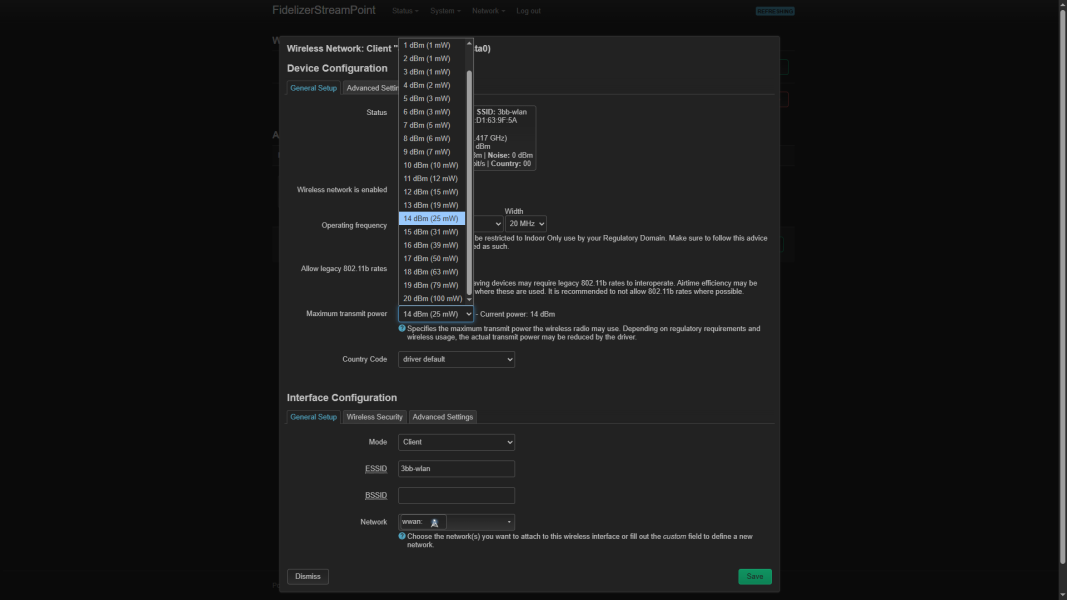
Task: Click the help icon below Maximum transmit power
Action: [x=402, y=328]
